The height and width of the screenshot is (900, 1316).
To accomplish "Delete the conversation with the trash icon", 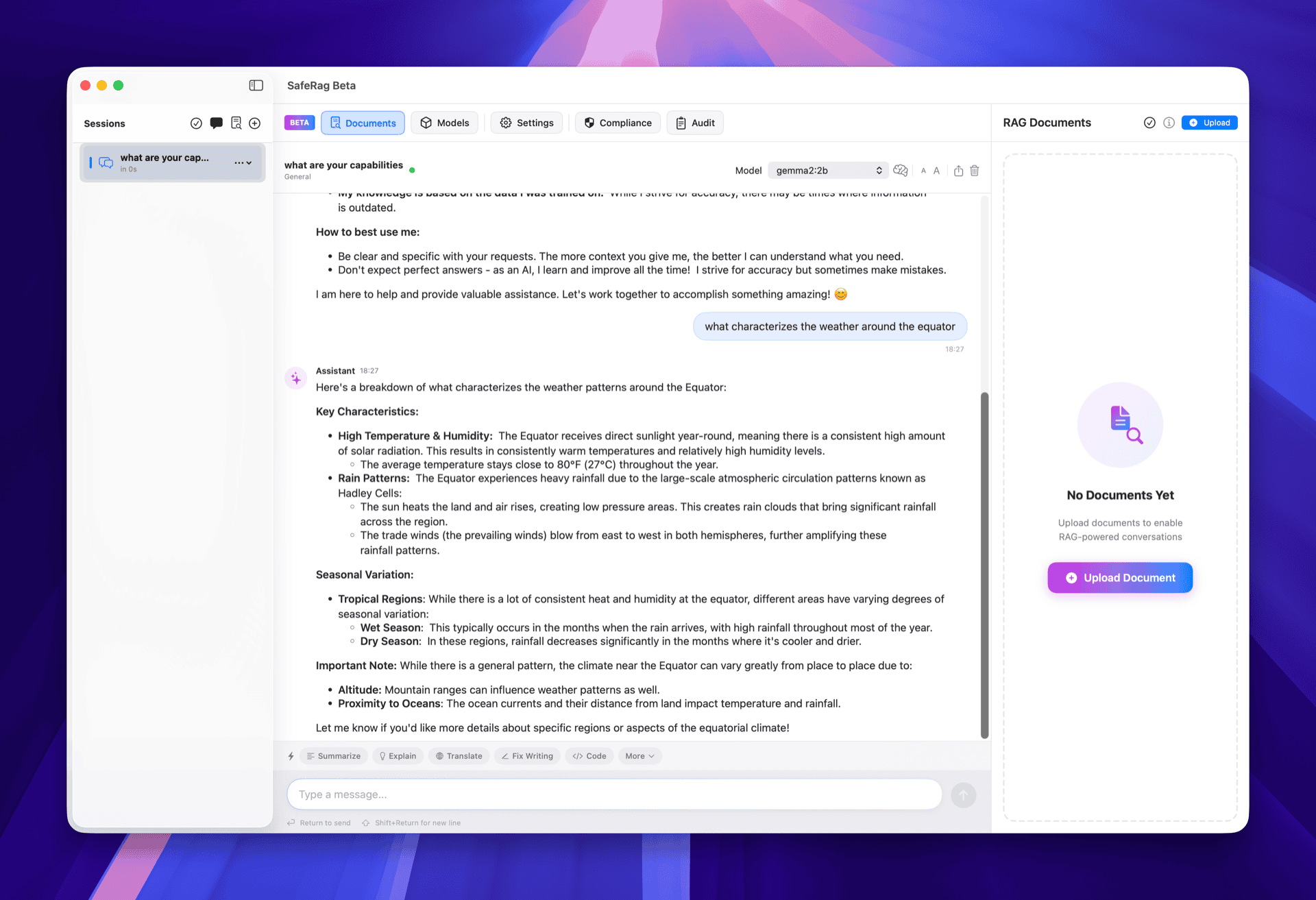I will tap(974, 171).
